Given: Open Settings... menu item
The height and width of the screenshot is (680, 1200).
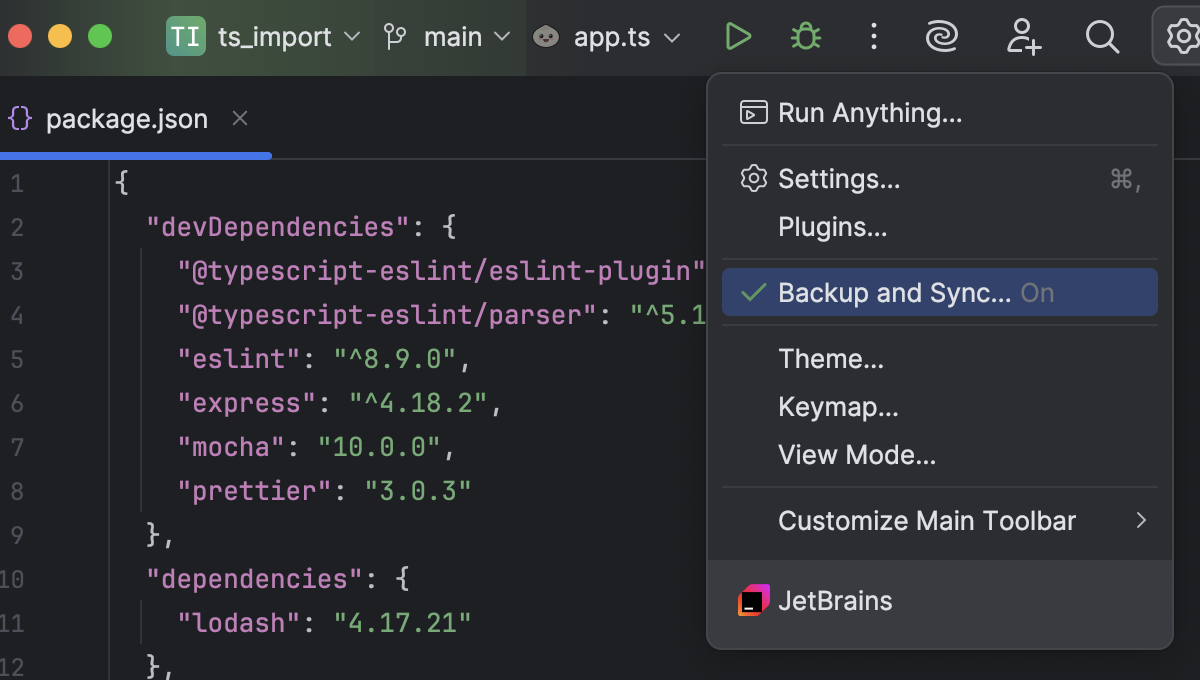Looking at the screenshot, I should pyautogui.click(x=940, y=179).
